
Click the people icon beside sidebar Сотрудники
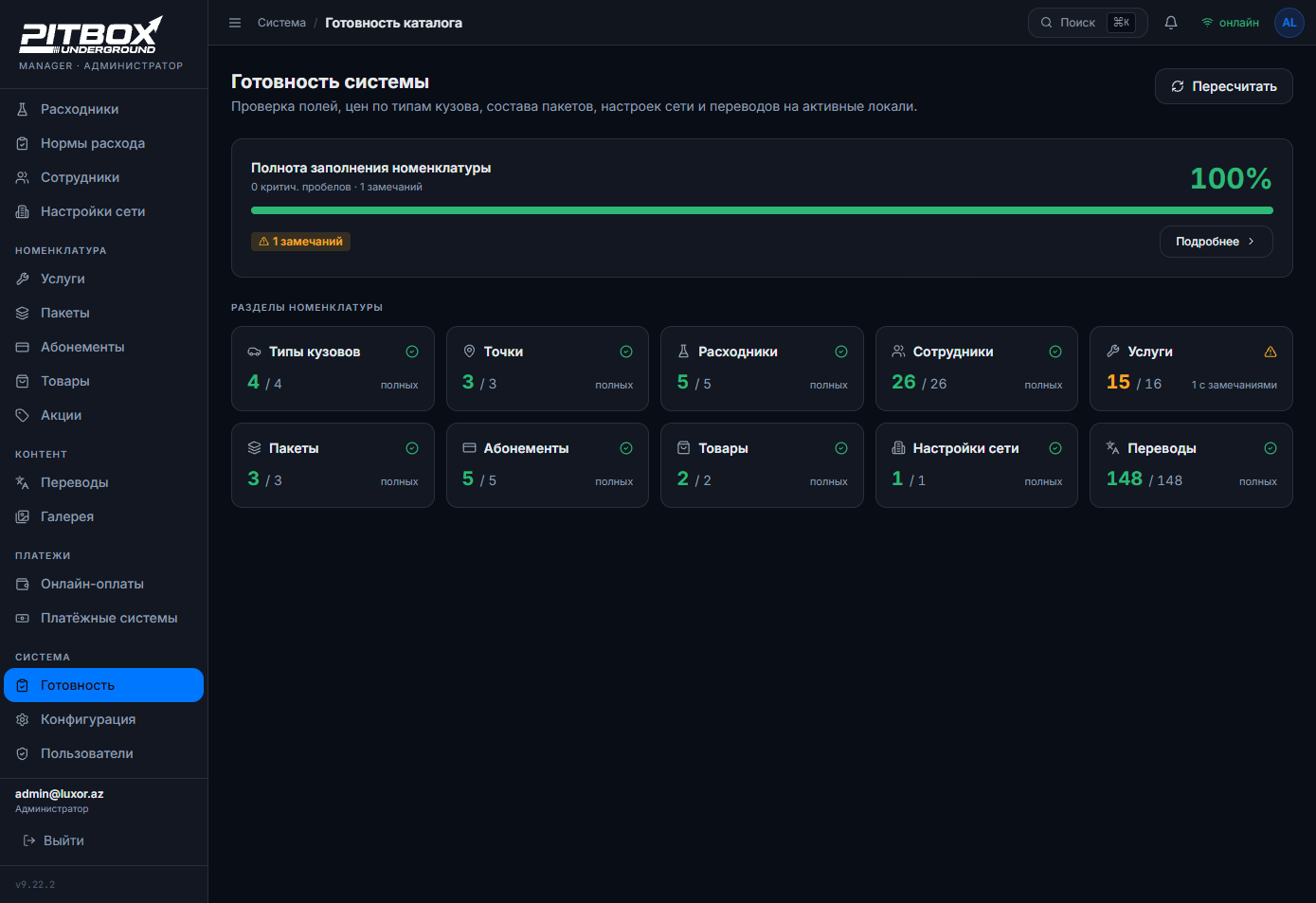(x=23, y=177)
